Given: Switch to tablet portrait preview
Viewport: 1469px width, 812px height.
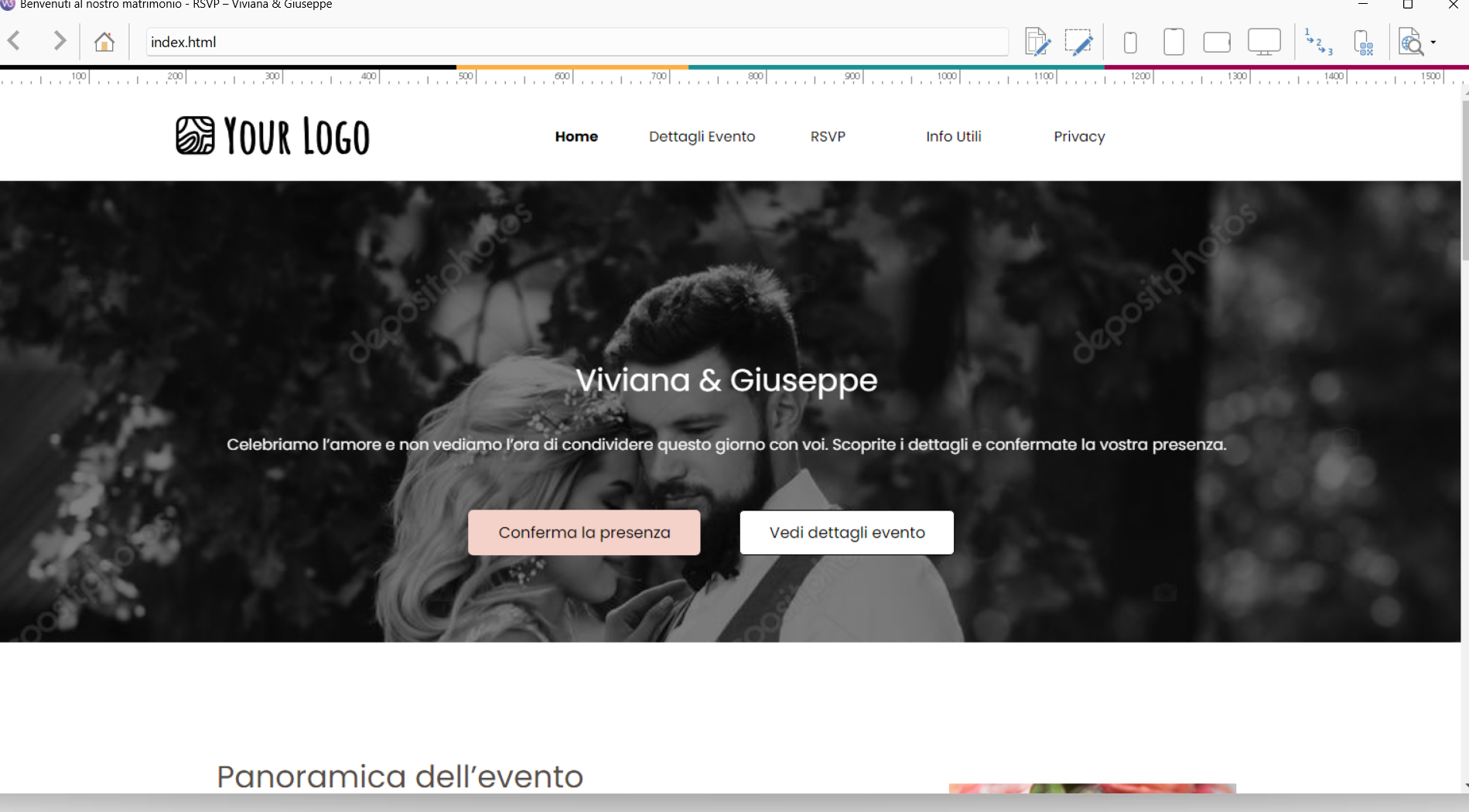Looking at the screenshot, I should point(1173,42).
